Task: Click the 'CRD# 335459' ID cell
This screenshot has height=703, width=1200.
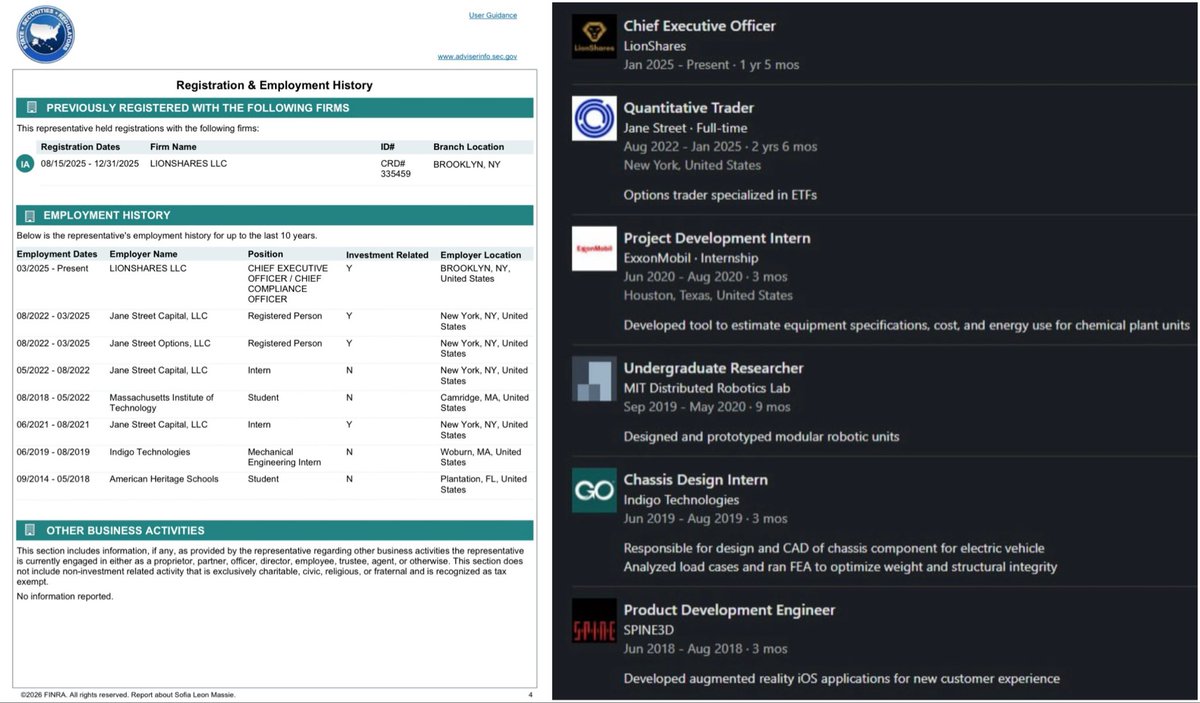Action: [x=395, y=169]
